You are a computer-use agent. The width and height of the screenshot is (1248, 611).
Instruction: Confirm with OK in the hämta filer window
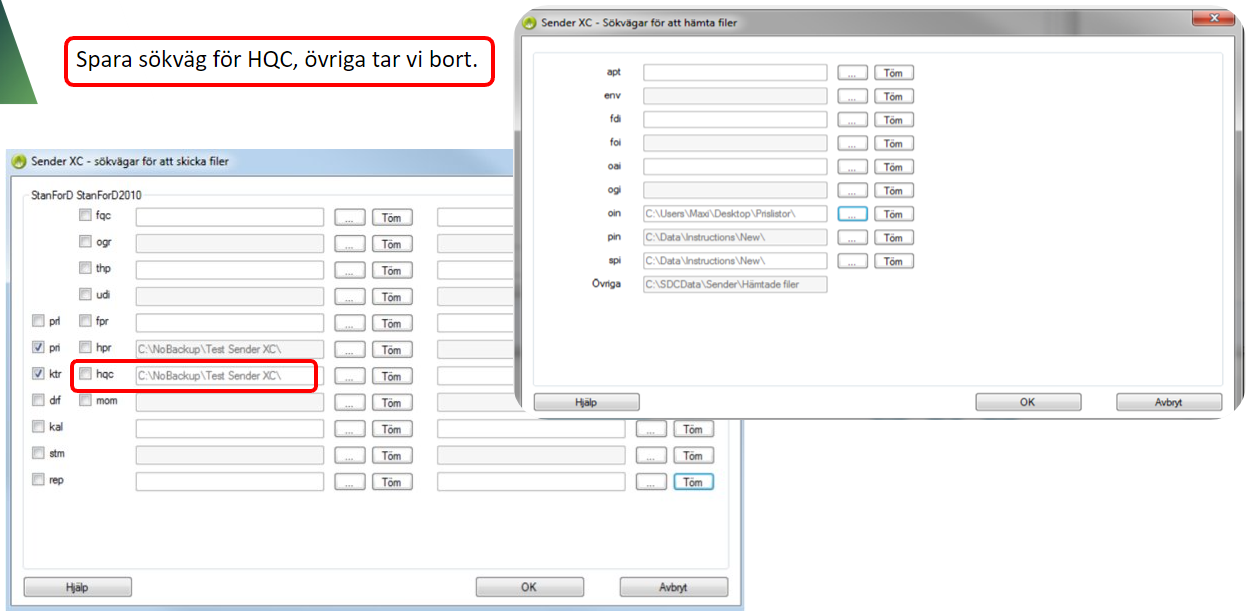tap(1028, 402)
